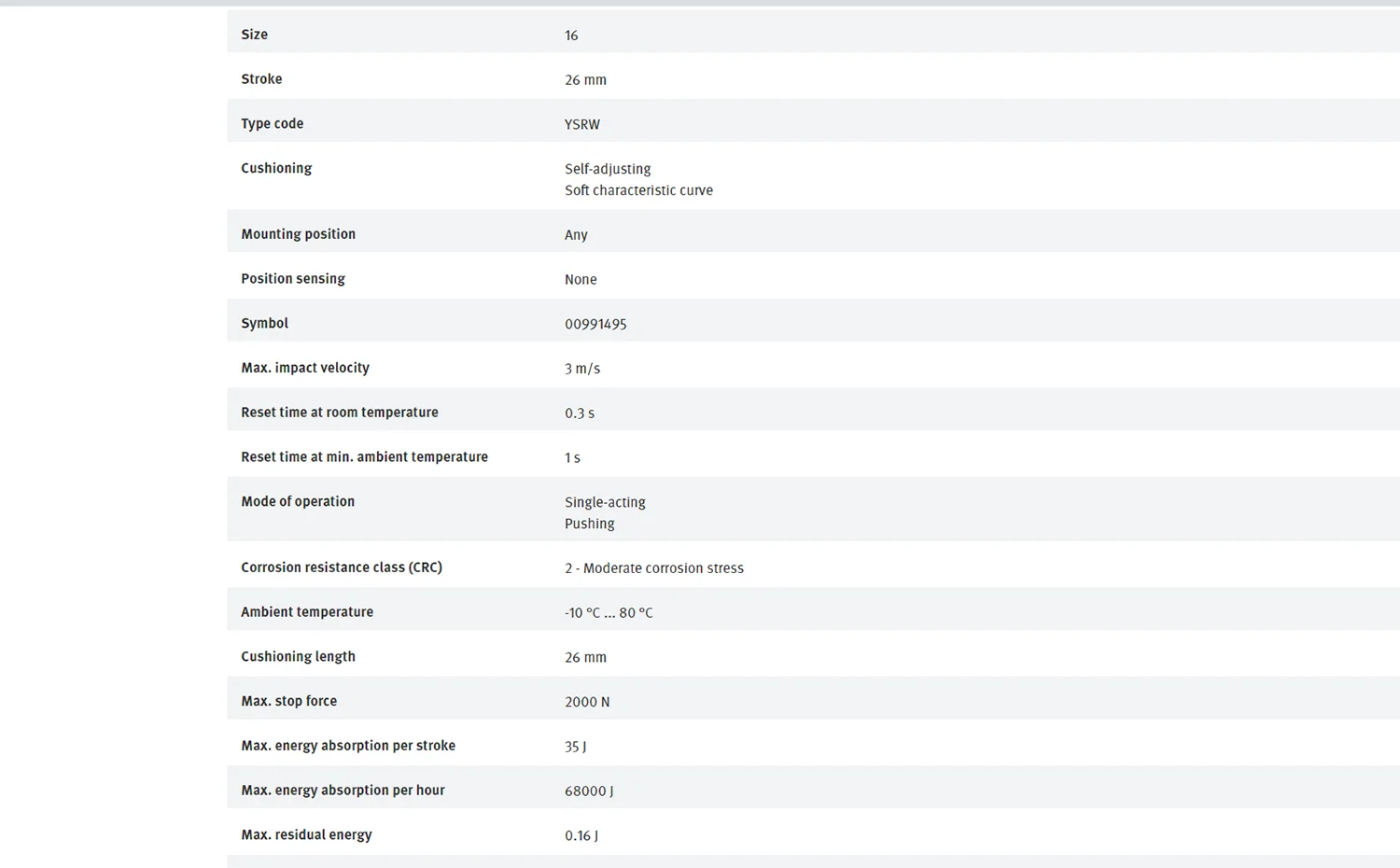
Task: Click the Size row label
Action: pos(254,35)
